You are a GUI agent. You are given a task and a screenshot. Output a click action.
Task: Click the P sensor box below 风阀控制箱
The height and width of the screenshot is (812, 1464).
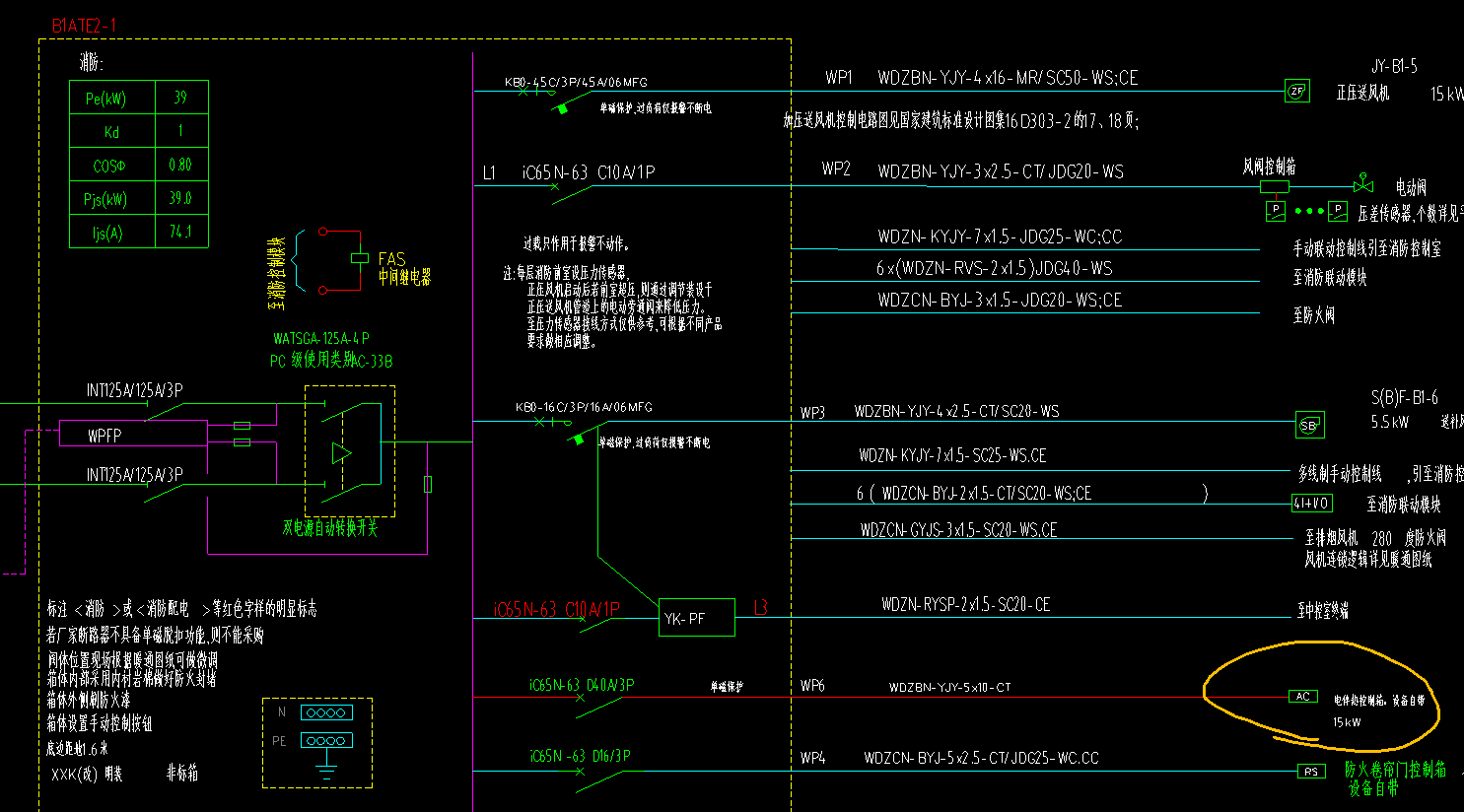pos(1276,210)
